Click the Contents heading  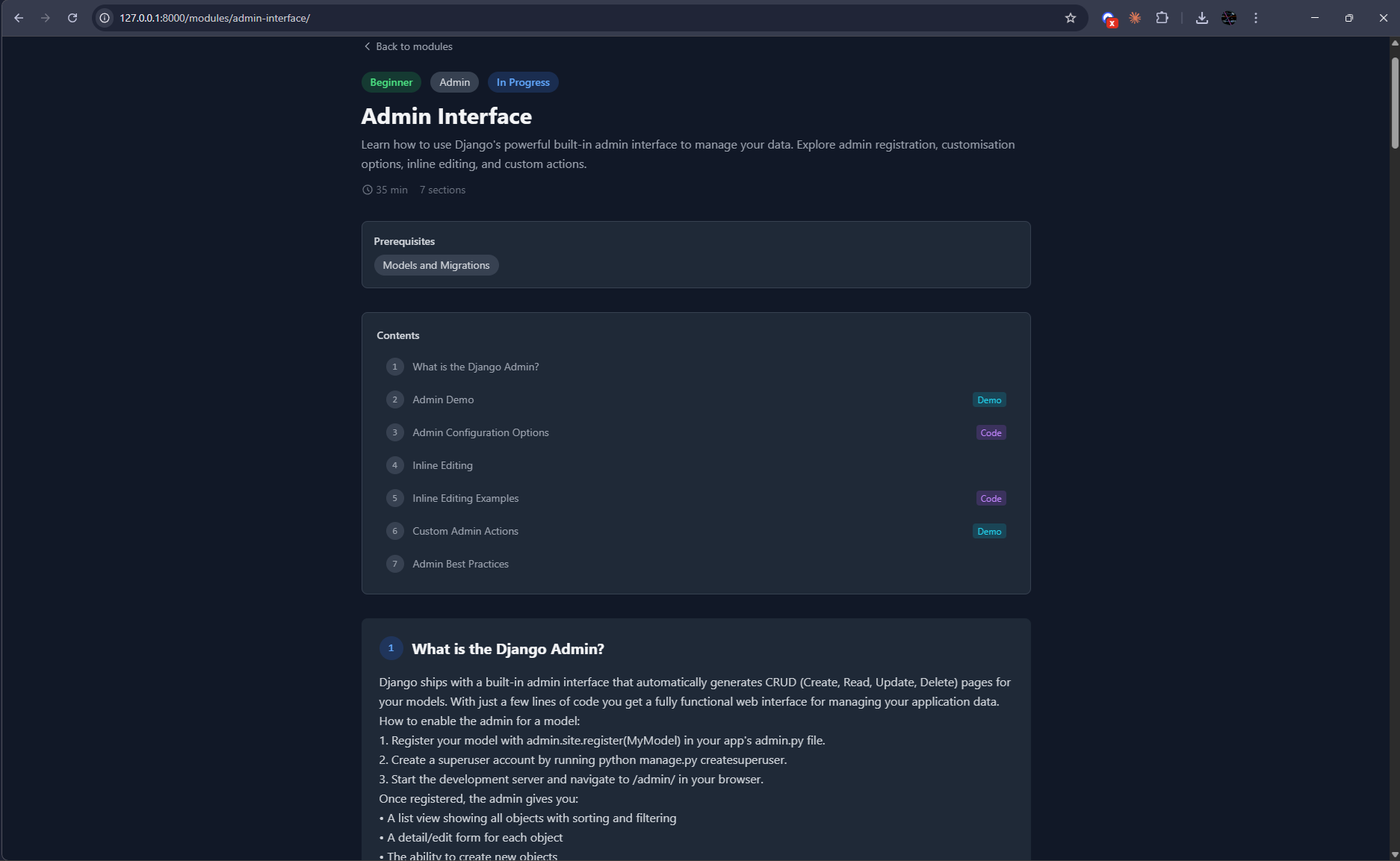coord(398,335)
